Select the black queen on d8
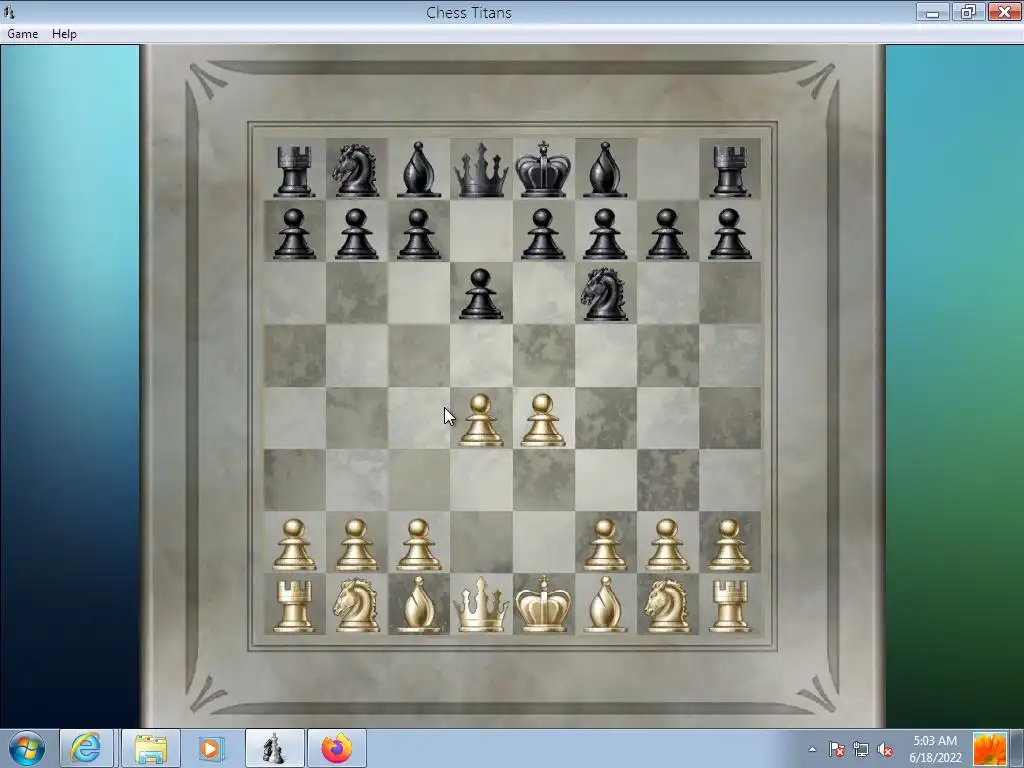 (481, 169)
